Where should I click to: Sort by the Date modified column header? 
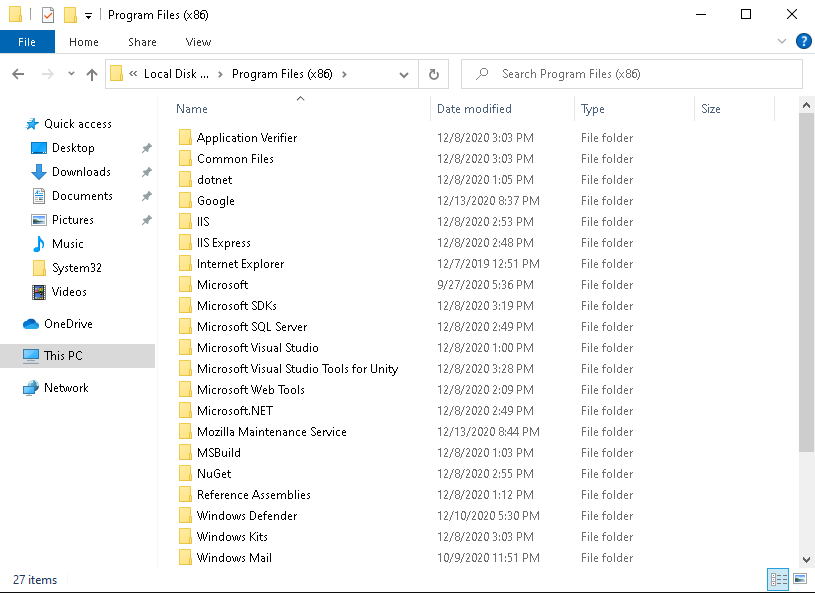pos(474,109)
